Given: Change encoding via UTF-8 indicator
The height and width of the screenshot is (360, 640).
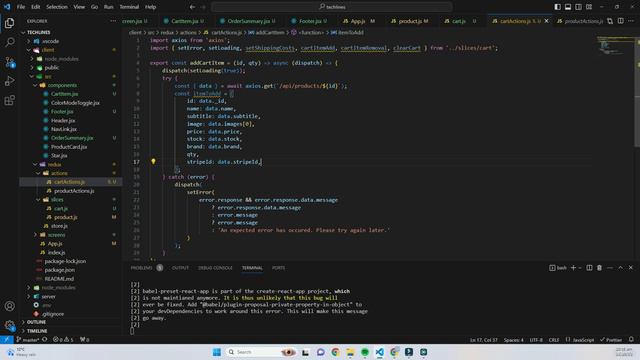Looking at the screenshot, I should pyautogui.click(x=536, y=340).
